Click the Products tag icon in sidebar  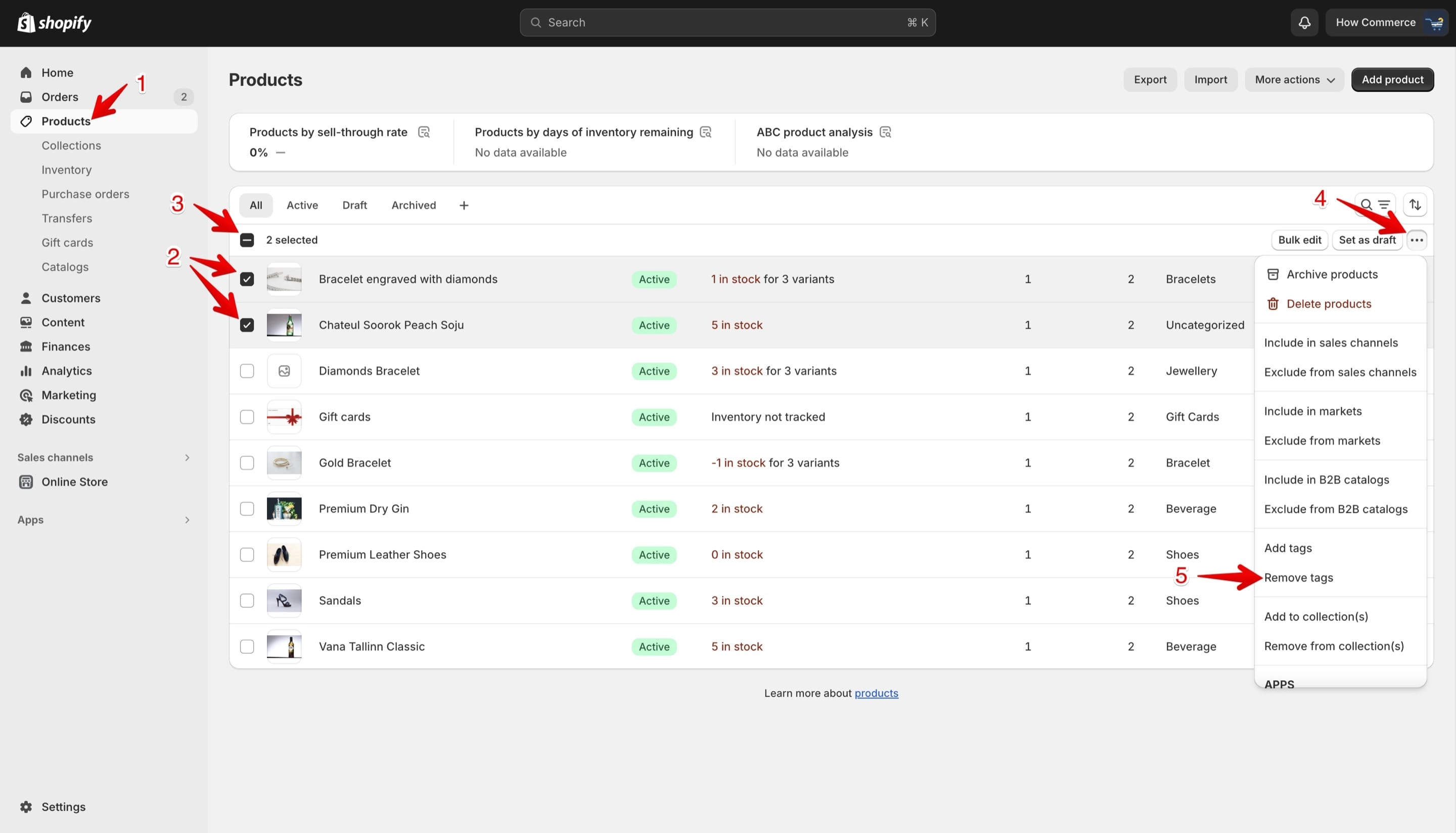click(26, 121)
